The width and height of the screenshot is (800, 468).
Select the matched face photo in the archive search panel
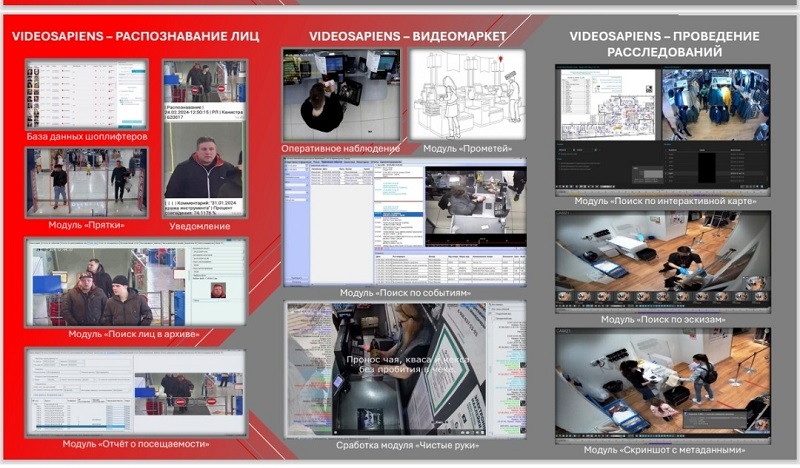tap(218, 290)
